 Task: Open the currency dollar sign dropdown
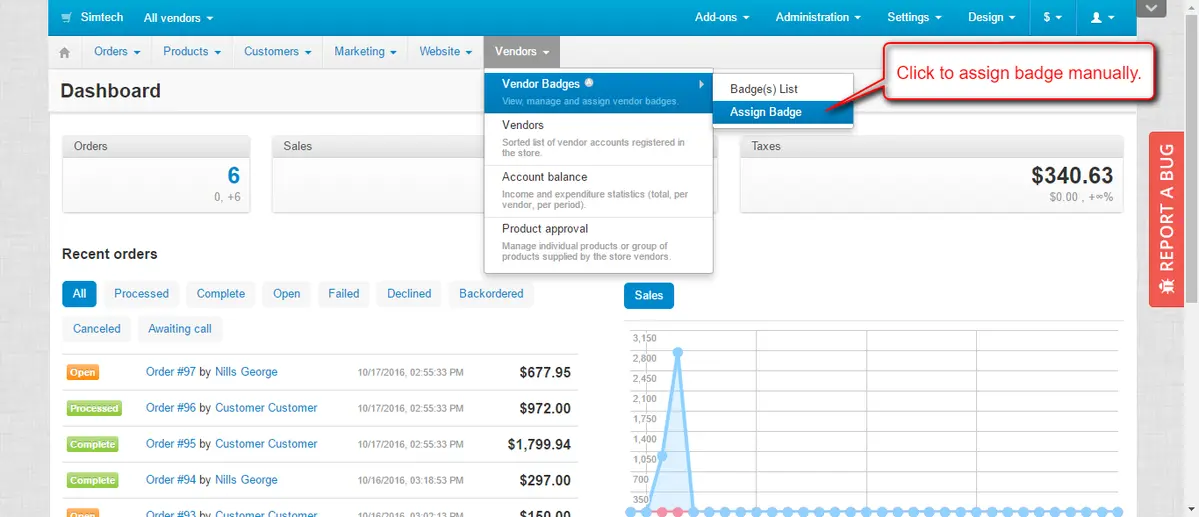(x=1052, y=18)
